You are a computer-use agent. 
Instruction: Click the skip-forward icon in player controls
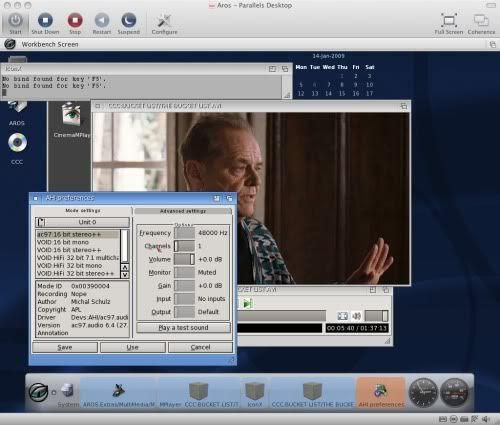coord(247,304)
